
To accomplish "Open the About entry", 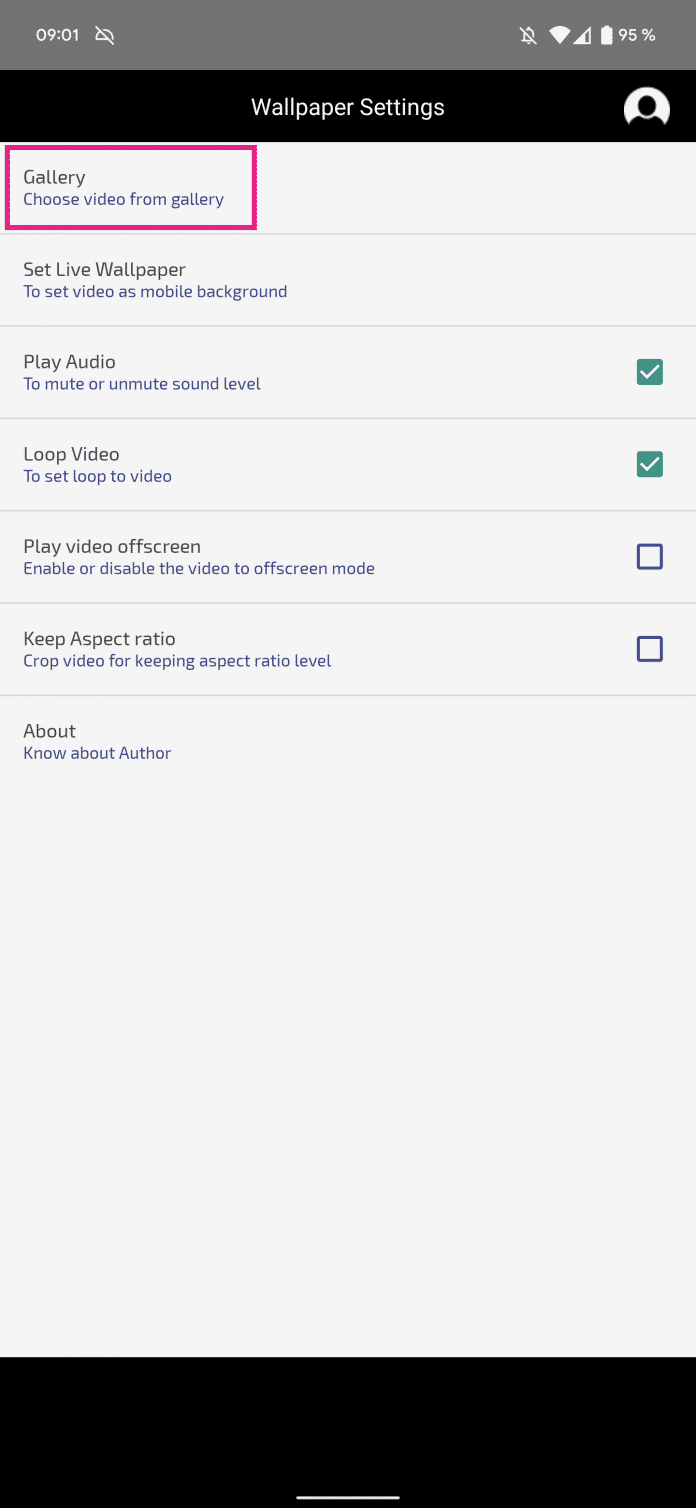I will pos(97,741).
